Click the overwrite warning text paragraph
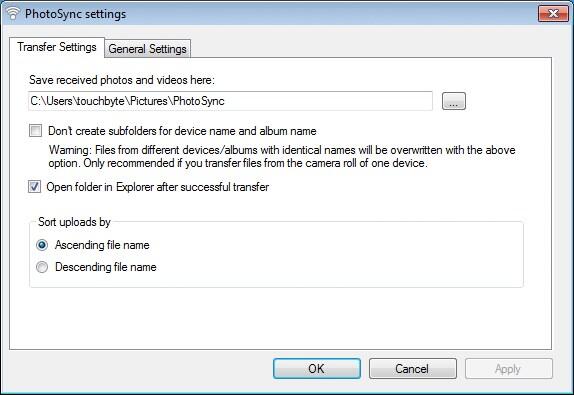 coord(282,156)
